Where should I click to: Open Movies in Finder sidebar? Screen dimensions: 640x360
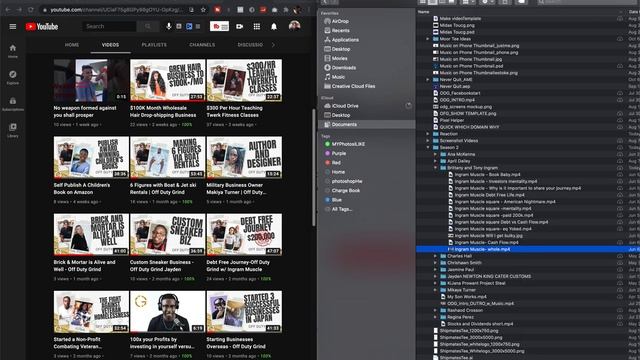pos(336,58)
